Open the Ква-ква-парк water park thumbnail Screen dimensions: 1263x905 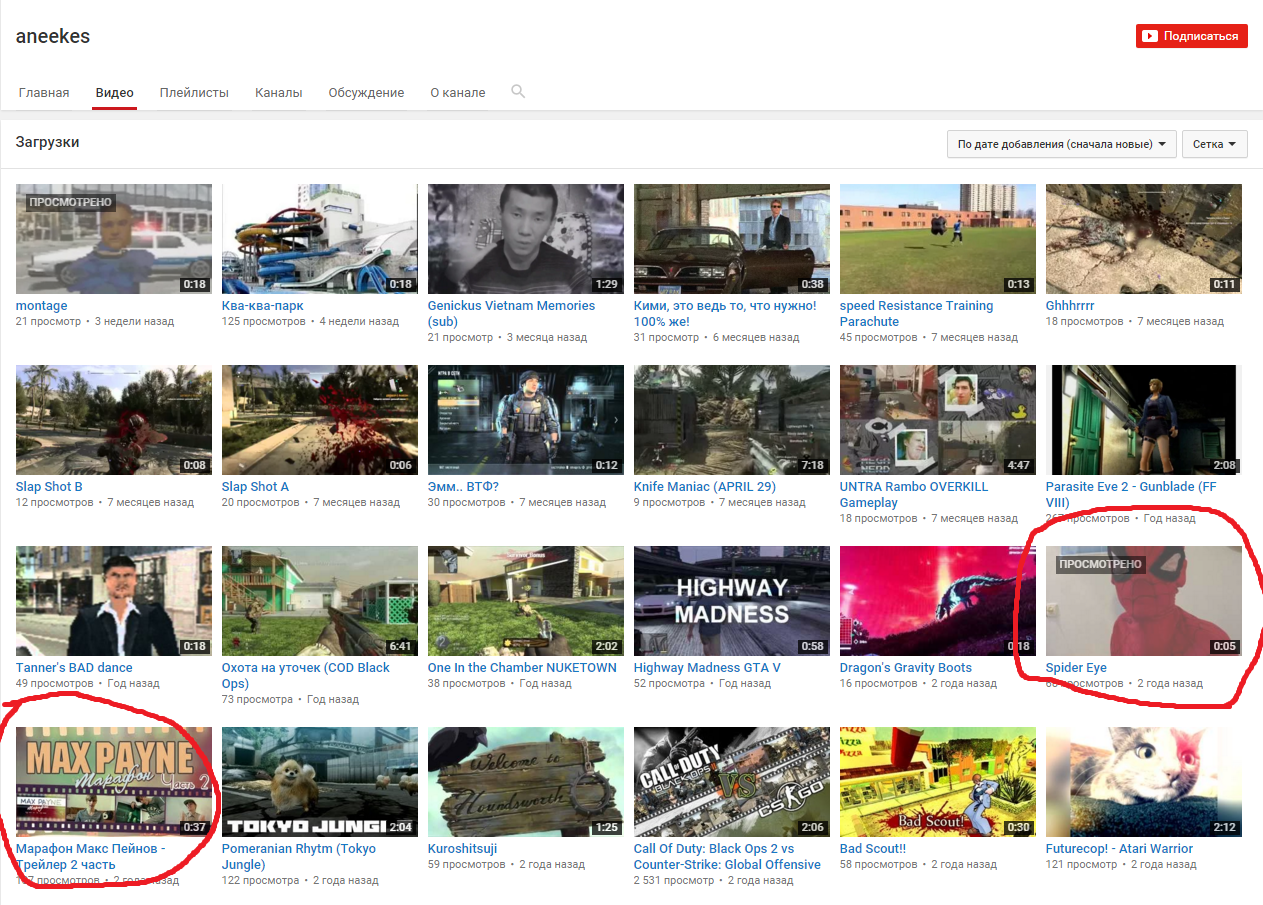click(320, 239)
